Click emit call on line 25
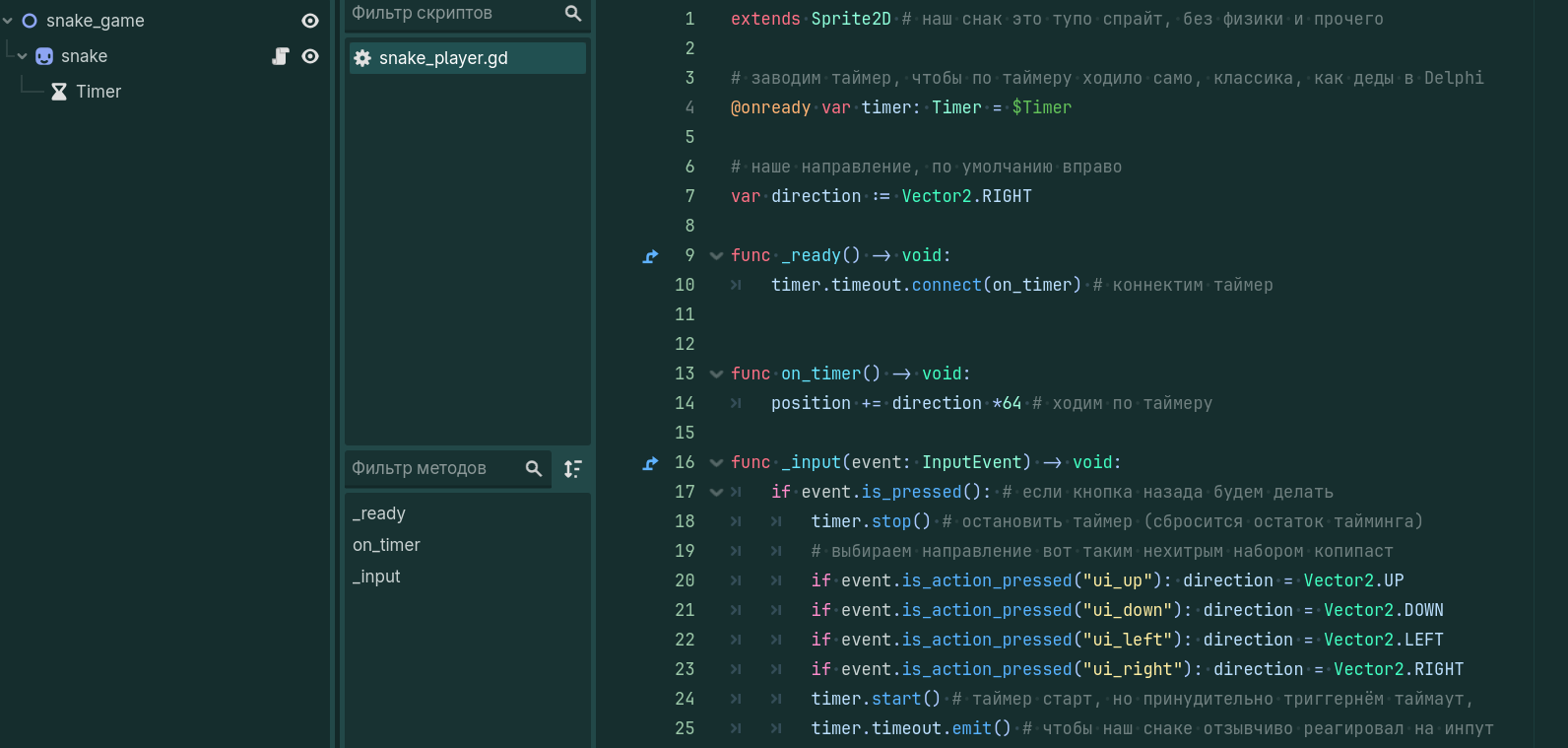Screen dimensions: 1568x748 coord(972,728)
